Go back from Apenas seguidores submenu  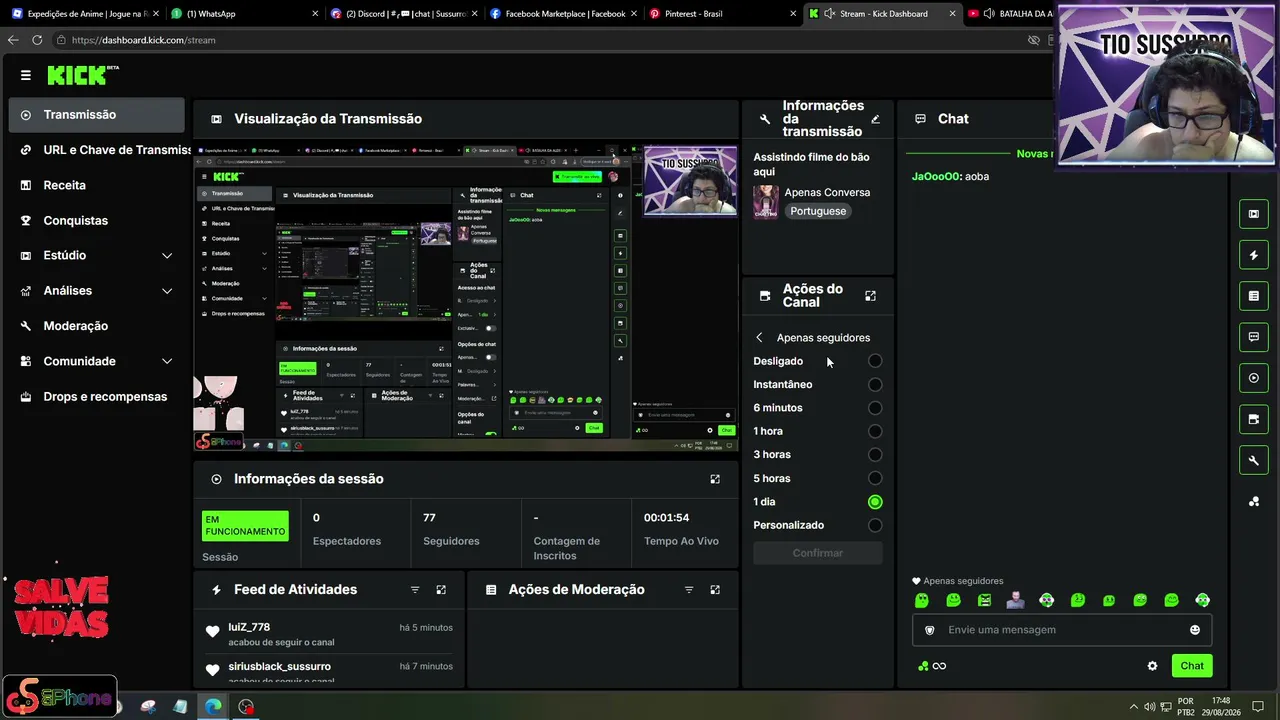[759, 338]
